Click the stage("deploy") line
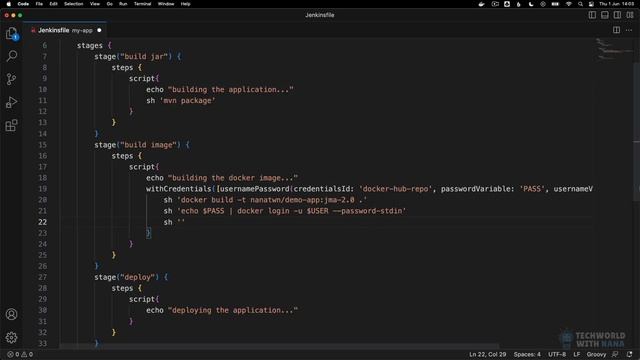This screenshot has width=640, height=360. (x=131, y=277)
